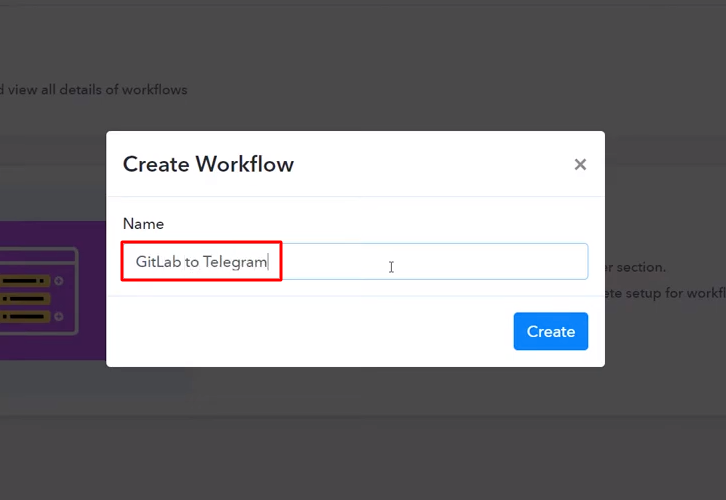Click the 'Name' field label

[x=143, y=224]
